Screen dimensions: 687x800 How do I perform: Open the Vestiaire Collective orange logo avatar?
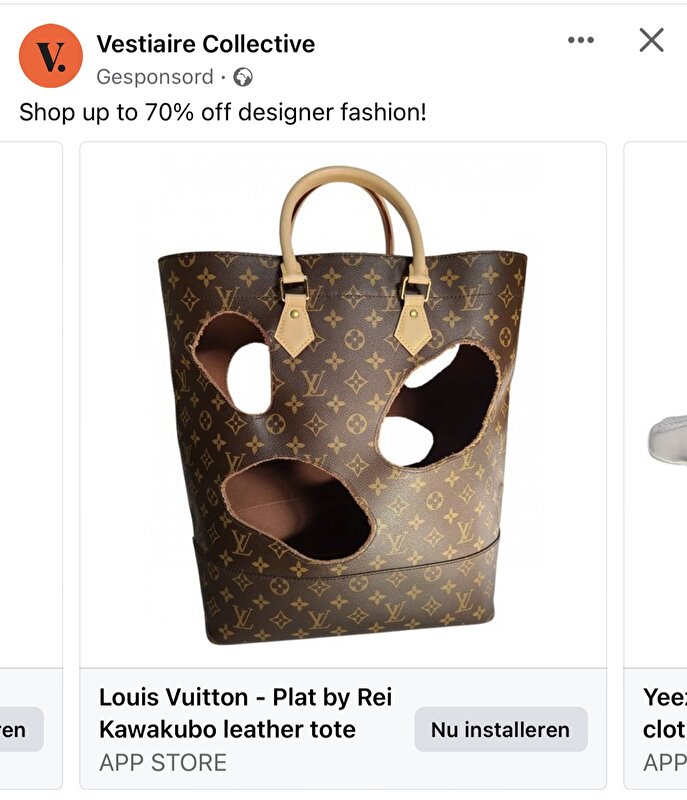[50, 56]
